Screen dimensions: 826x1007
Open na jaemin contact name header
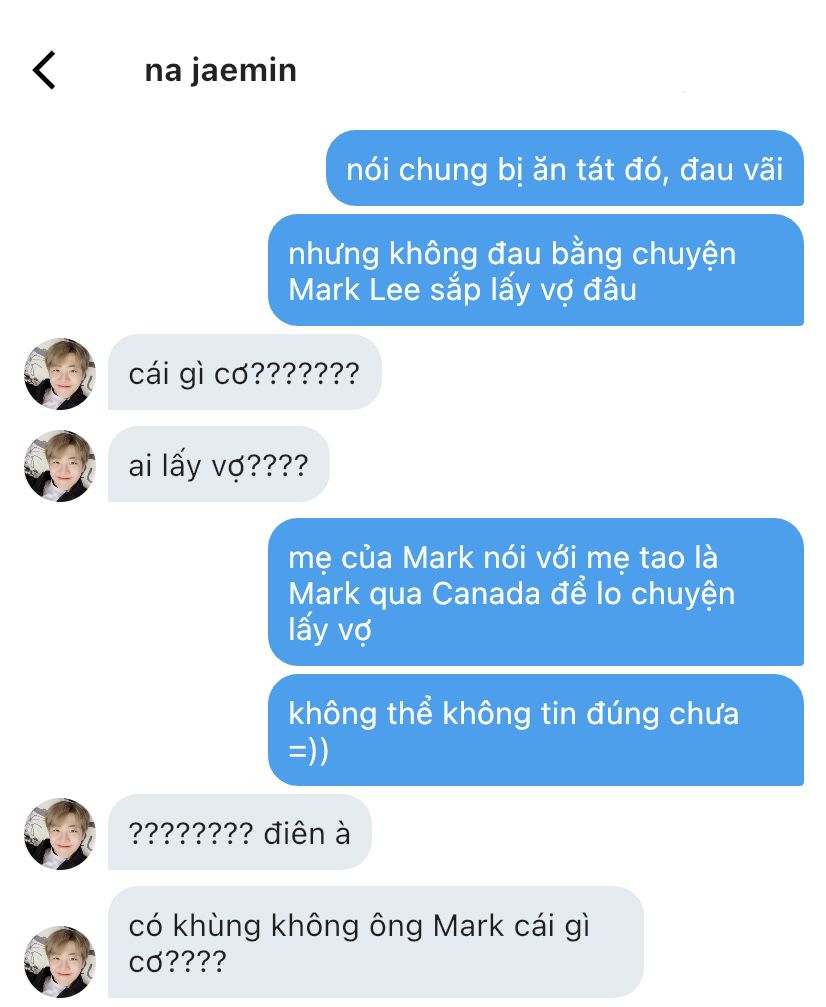click(220, 71)
